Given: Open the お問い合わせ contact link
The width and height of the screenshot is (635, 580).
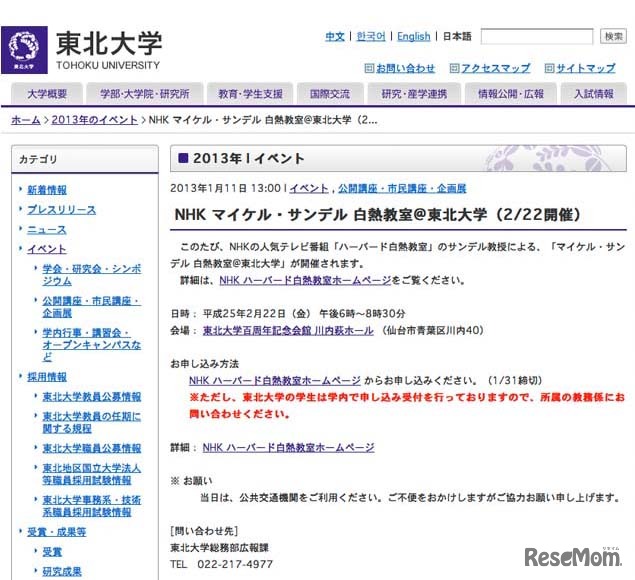Looking at the screenshot, I should [405, 68].
